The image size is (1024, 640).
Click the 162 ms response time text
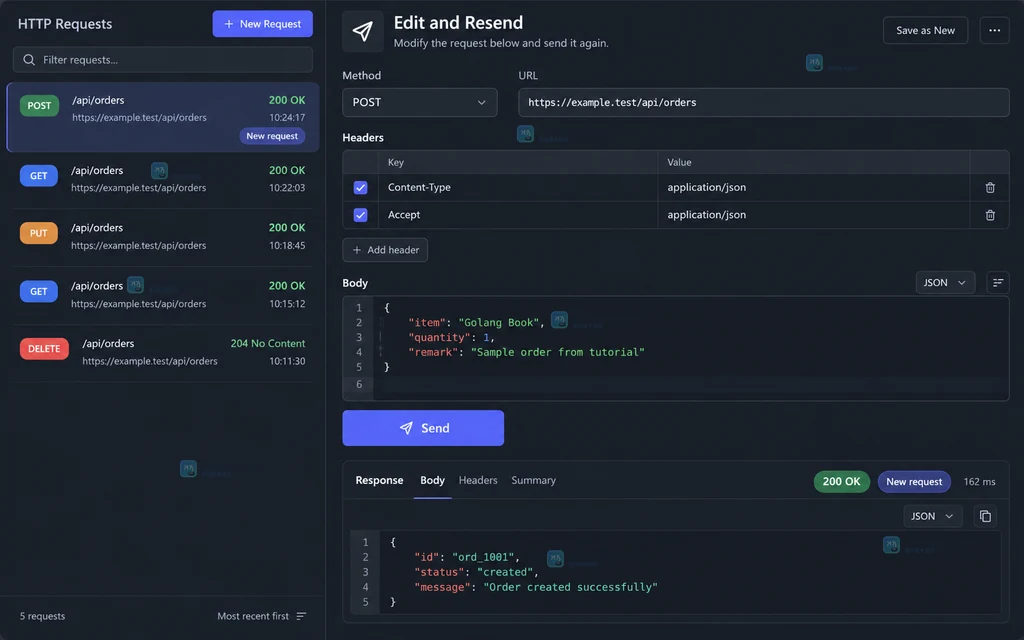pyautogui.click(x=980, y=482)
